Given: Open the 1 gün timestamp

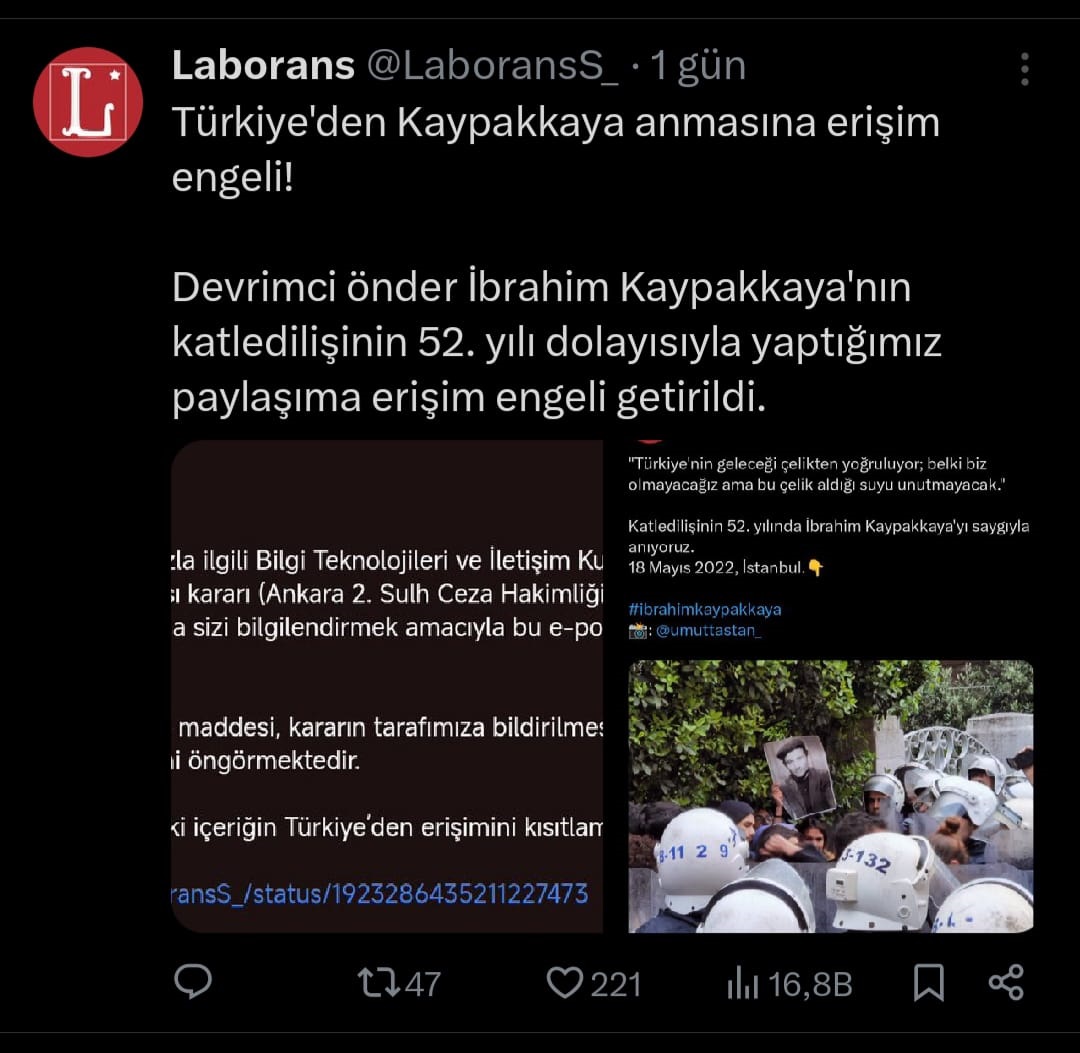Looking at the screenshot, I should (x=698, y=67).
